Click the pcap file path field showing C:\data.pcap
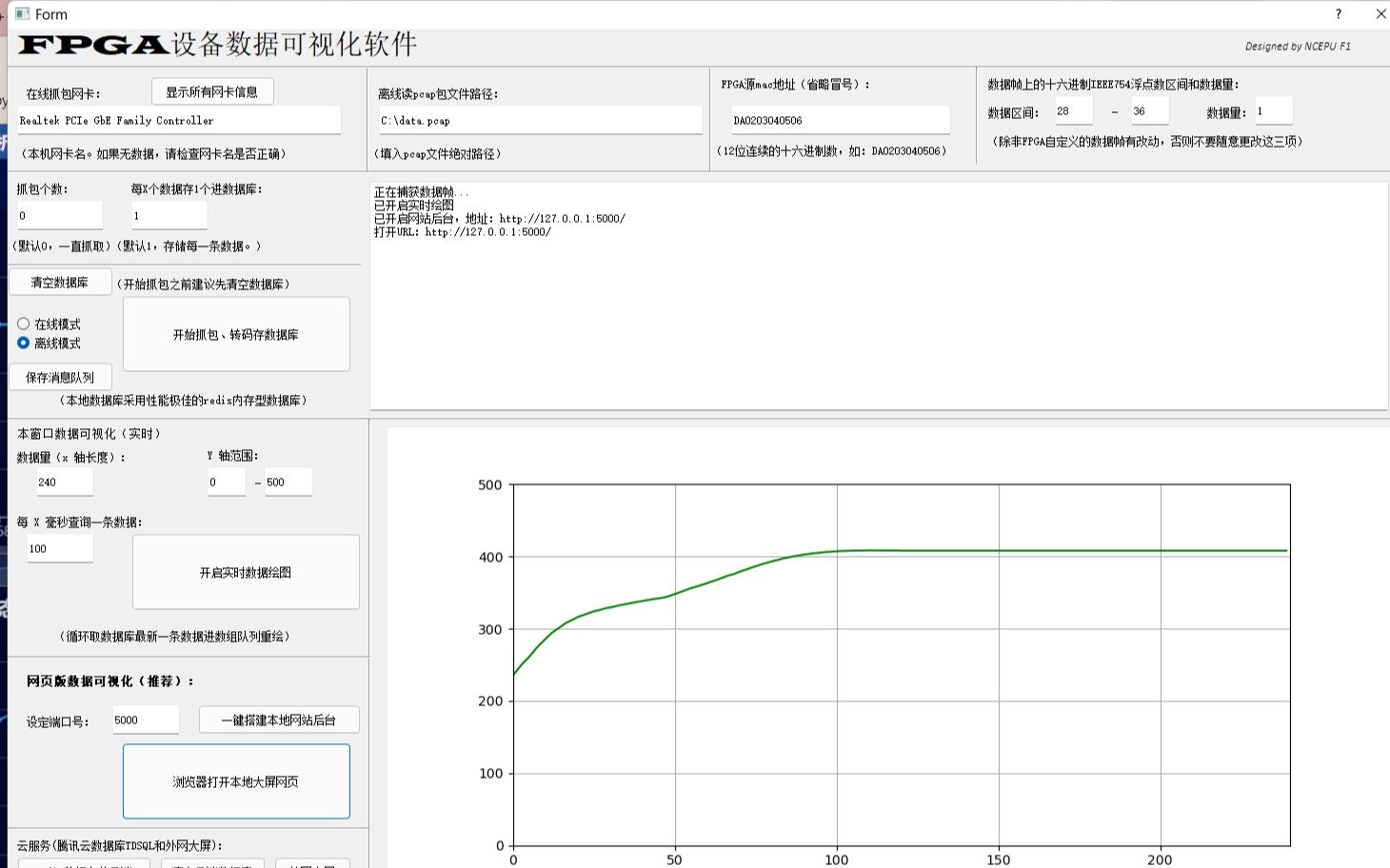 539,120
